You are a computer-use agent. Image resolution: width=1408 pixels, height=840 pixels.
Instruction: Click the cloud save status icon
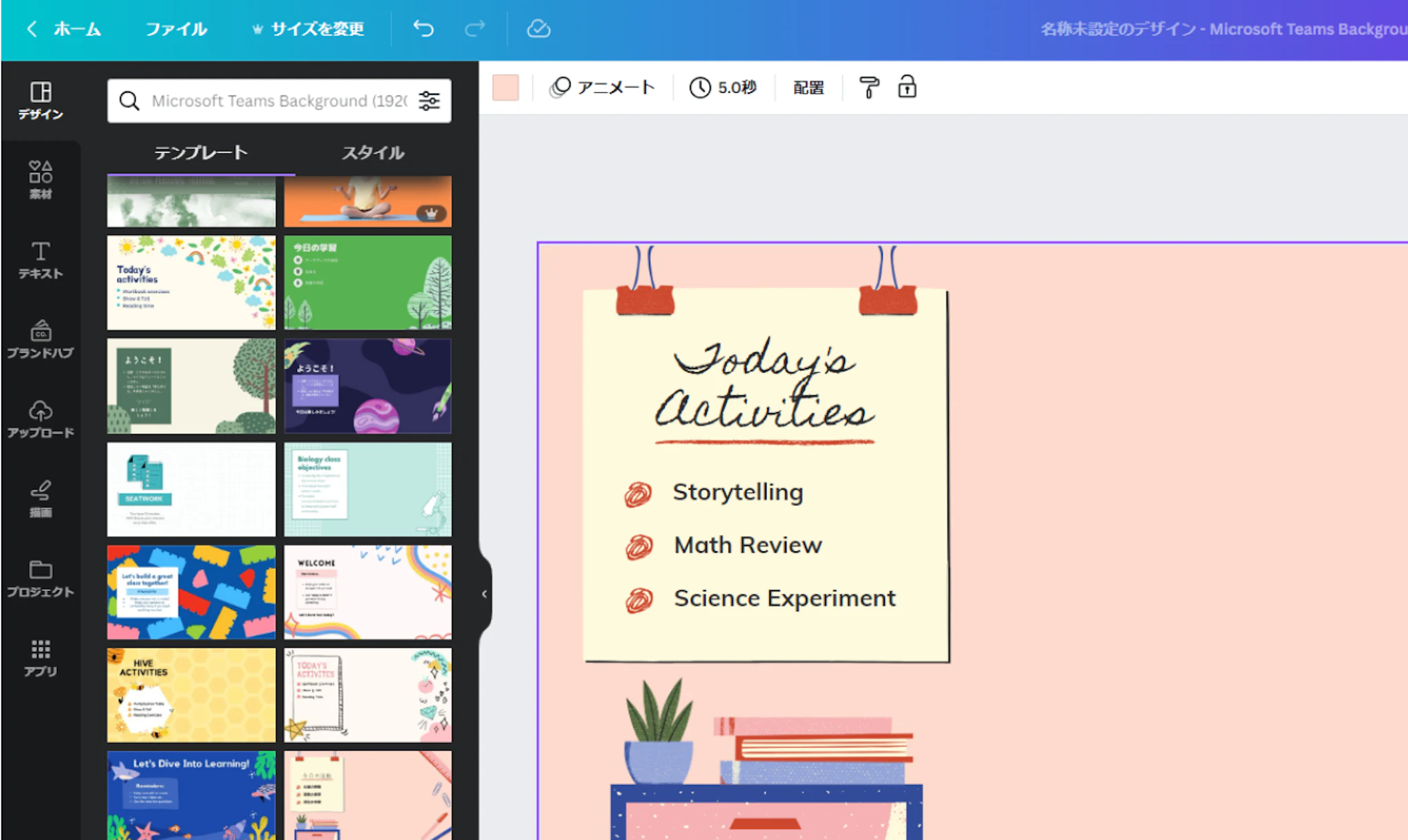pyautogui.click(x=538, y=29)
